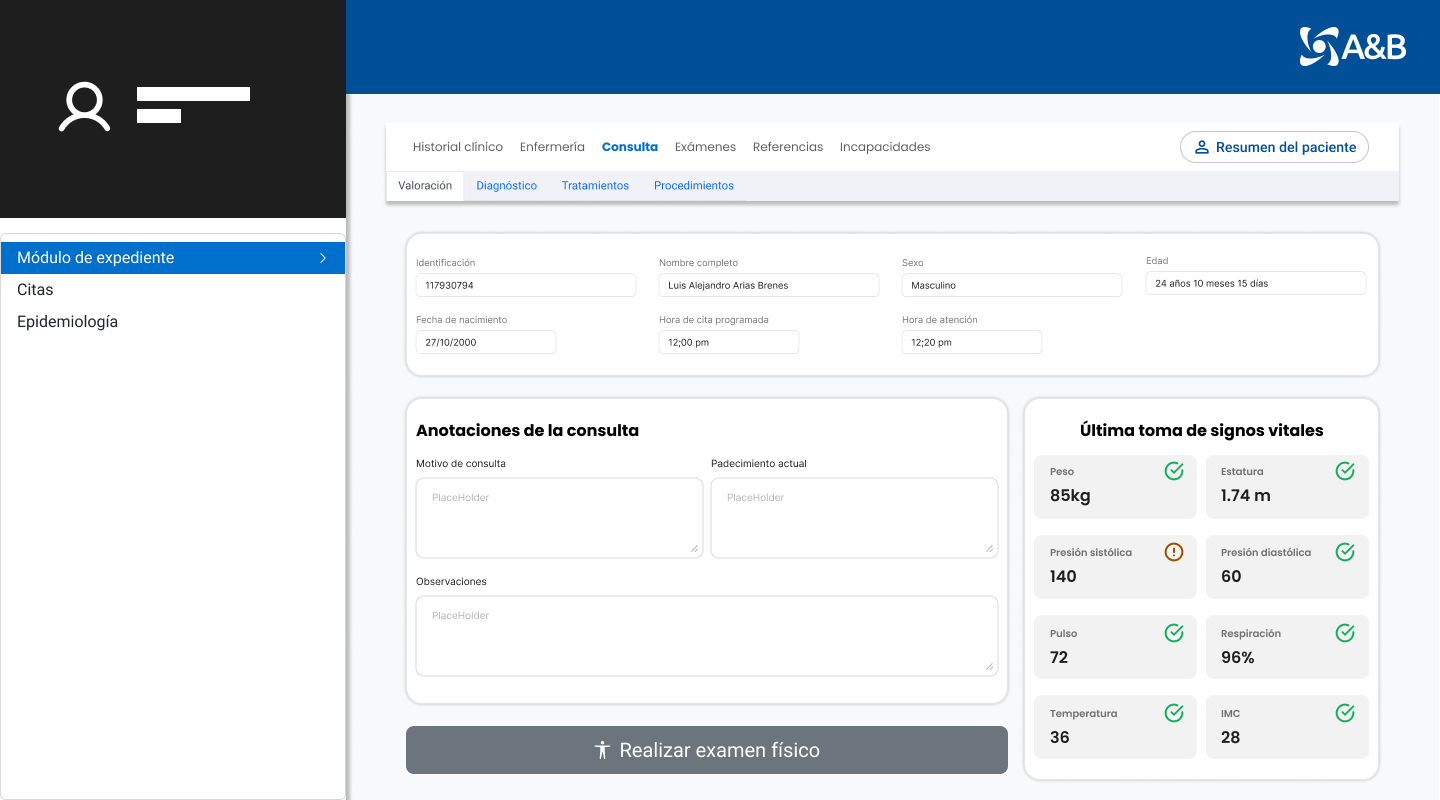This screenshot has height=800, width=1440.
Task: Select the Consulta tab
Action: [x=630, y=147]
